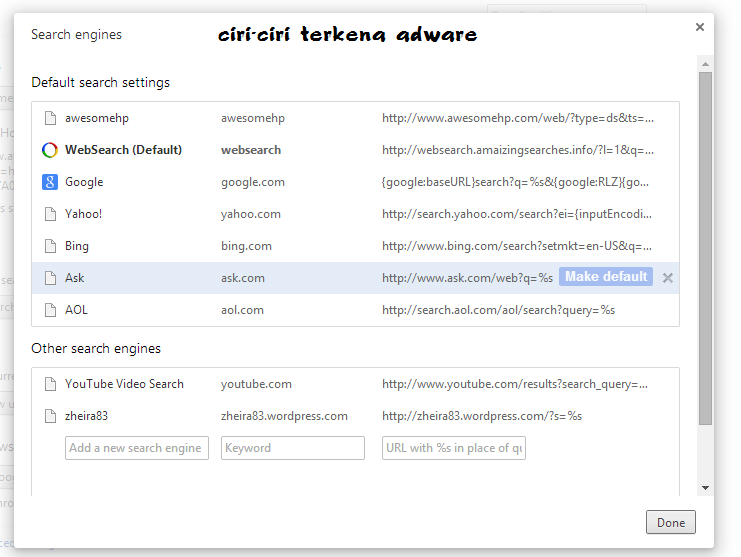This screenshot has height=557, width=741.
Task: Click the awesomehp.com URL
Action: tap(518, 118)
